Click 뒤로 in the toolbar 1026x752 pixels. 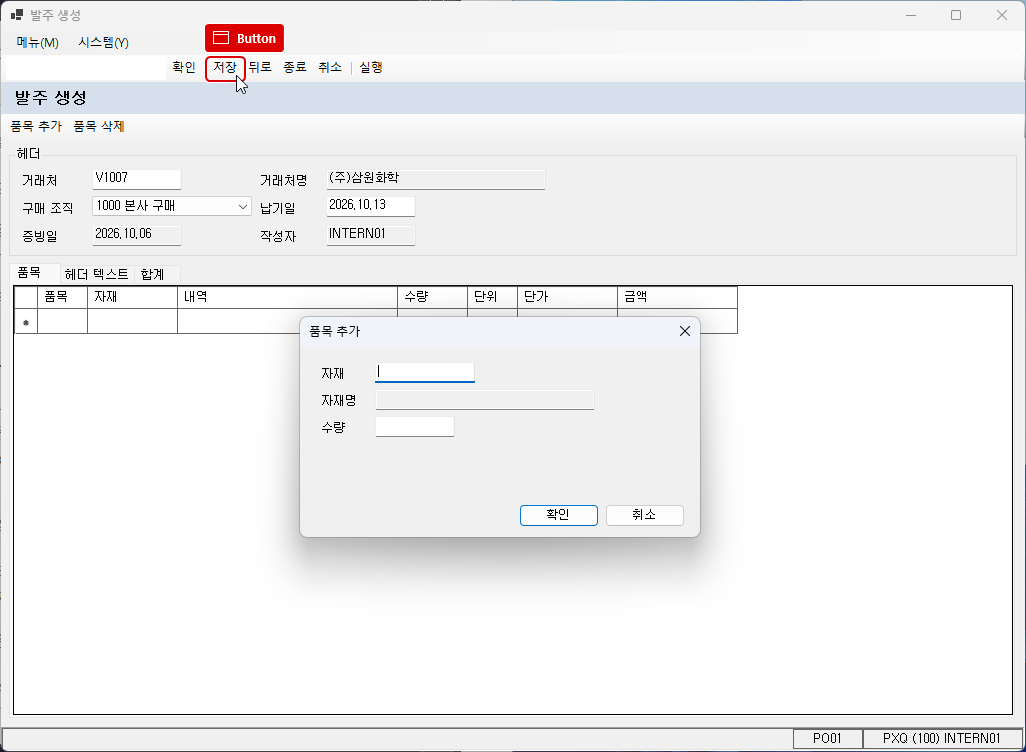click(260, 67)
